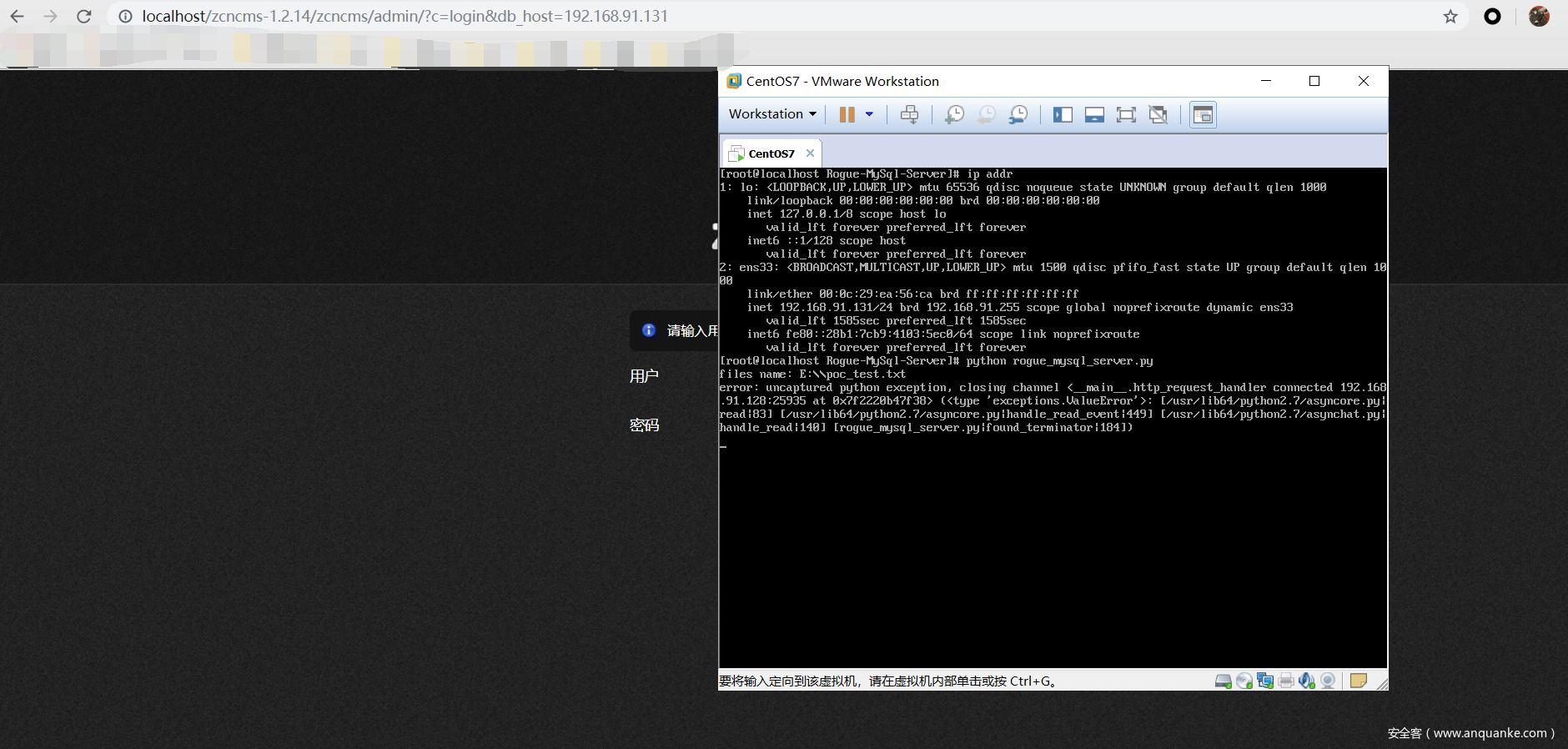
Task: Enter full screen mode
Action: [1126, 114]
